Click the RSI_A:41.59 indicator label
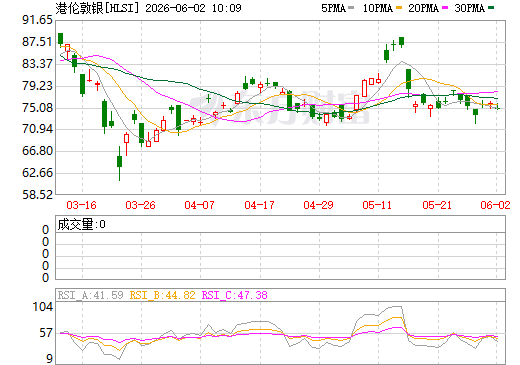 coord(90,295)
